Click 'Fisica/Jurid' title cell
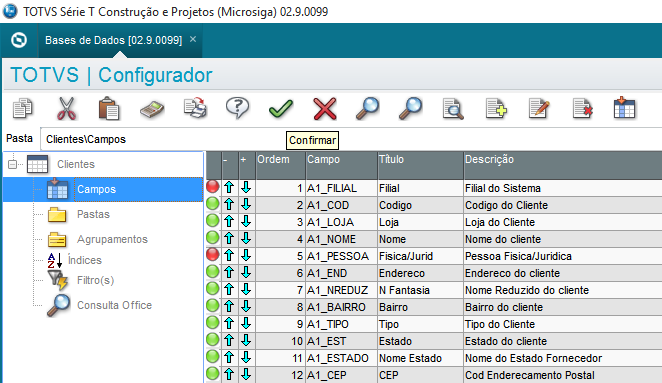Screen dimensions: 662x383 [420, 256]
